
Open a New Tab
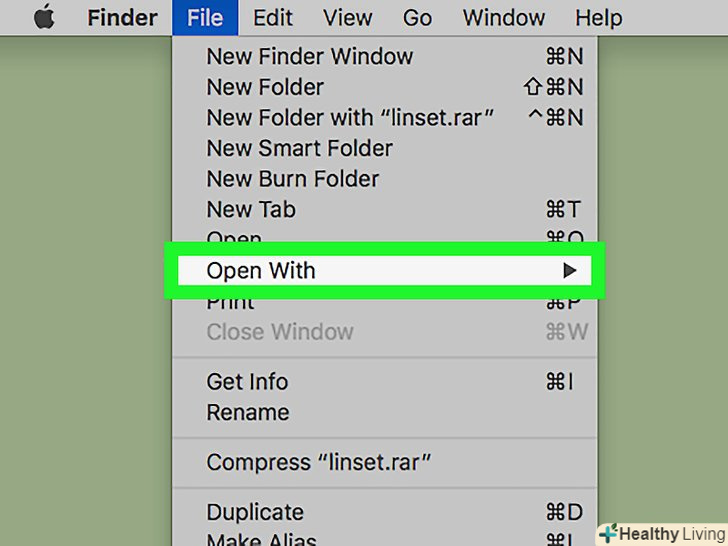[251, 209]
